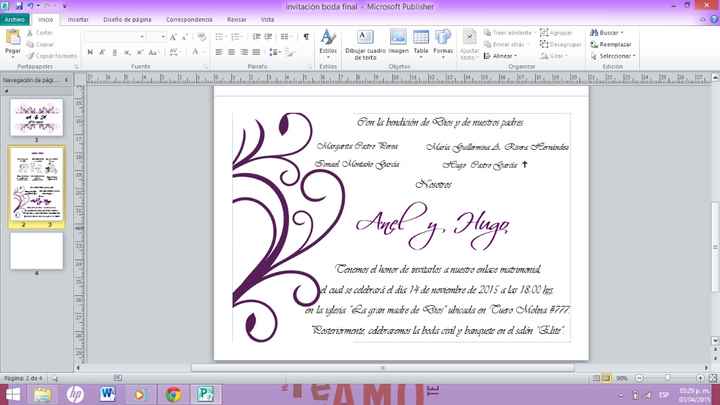Image resolution: width=720 pixels, height=405 pixels.
Task: Toggle paragraph marks display
Action: [x=306, y=37]
